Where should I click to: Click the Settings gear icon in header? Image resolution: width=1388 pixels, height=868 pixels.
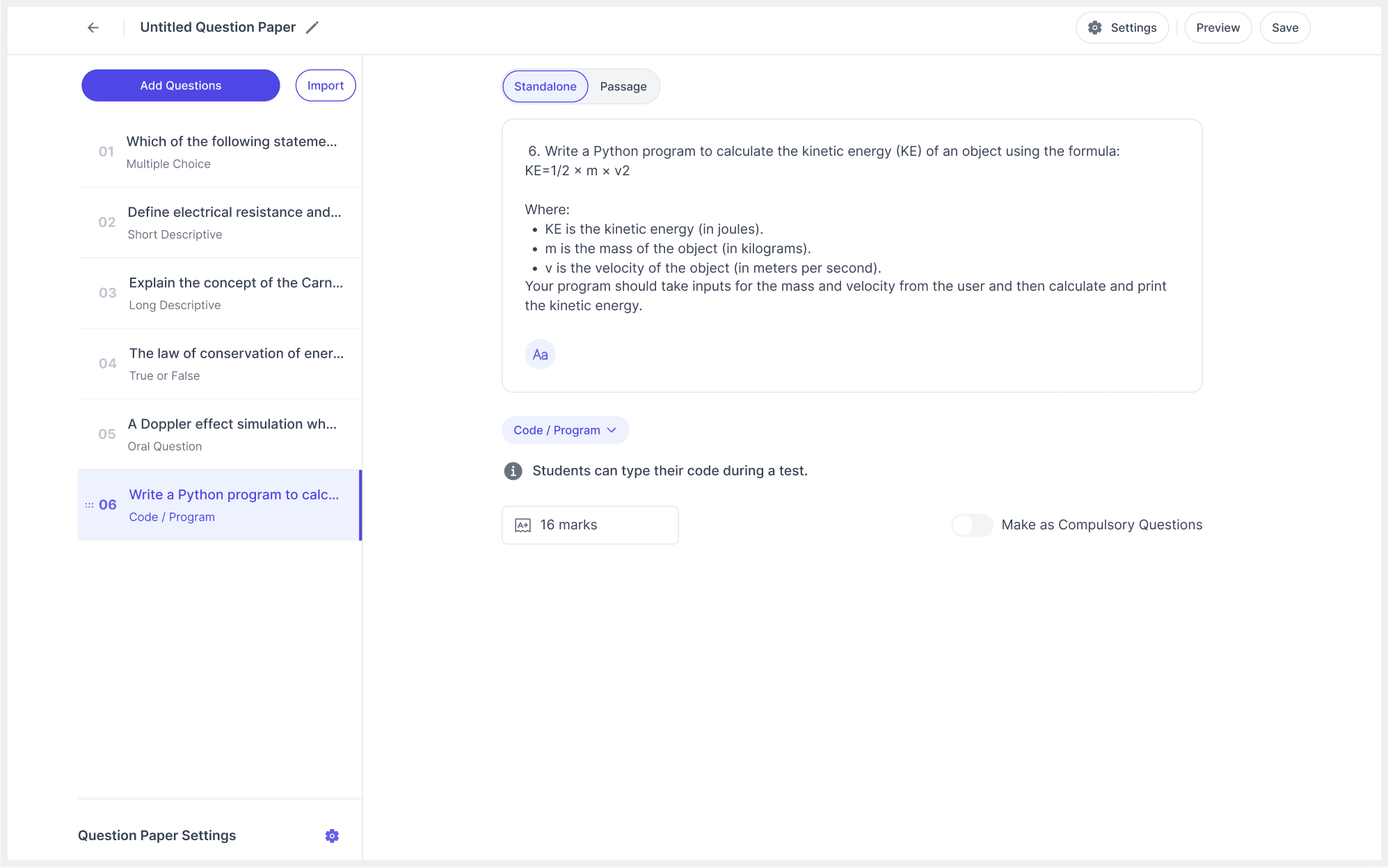(1095, 28)
